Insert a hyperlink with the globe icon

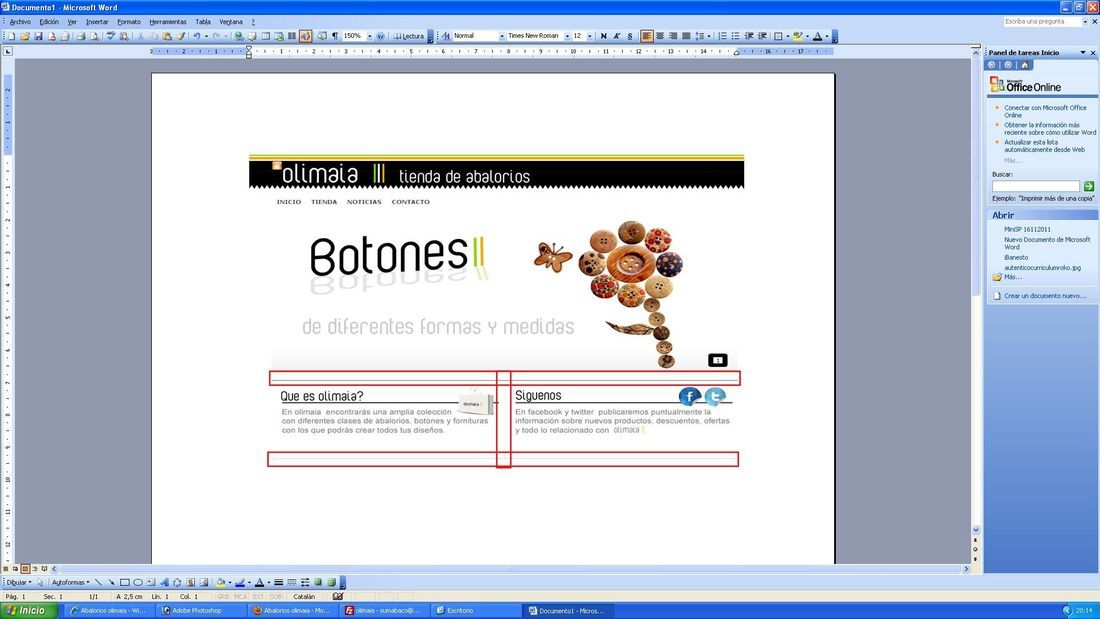pos(238,36)
